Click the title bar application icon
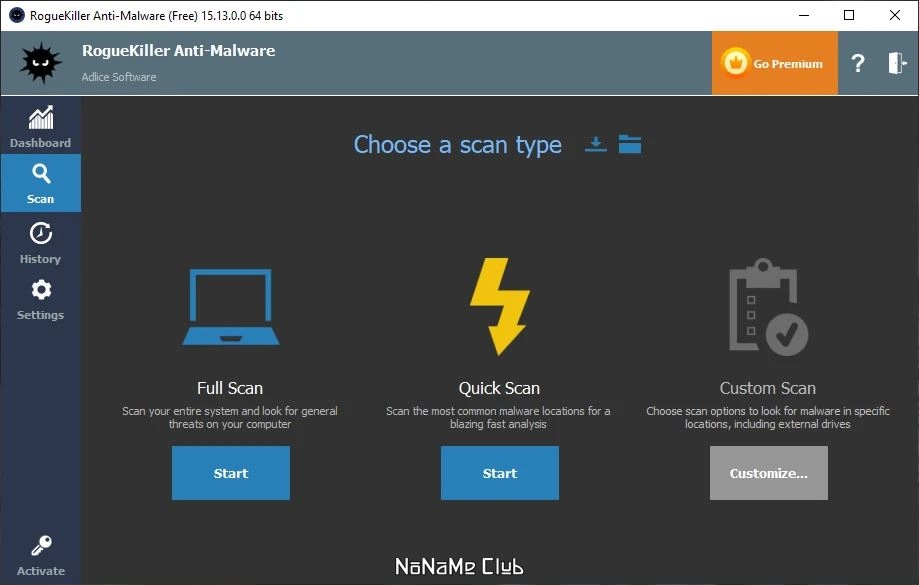 [16, 15]
